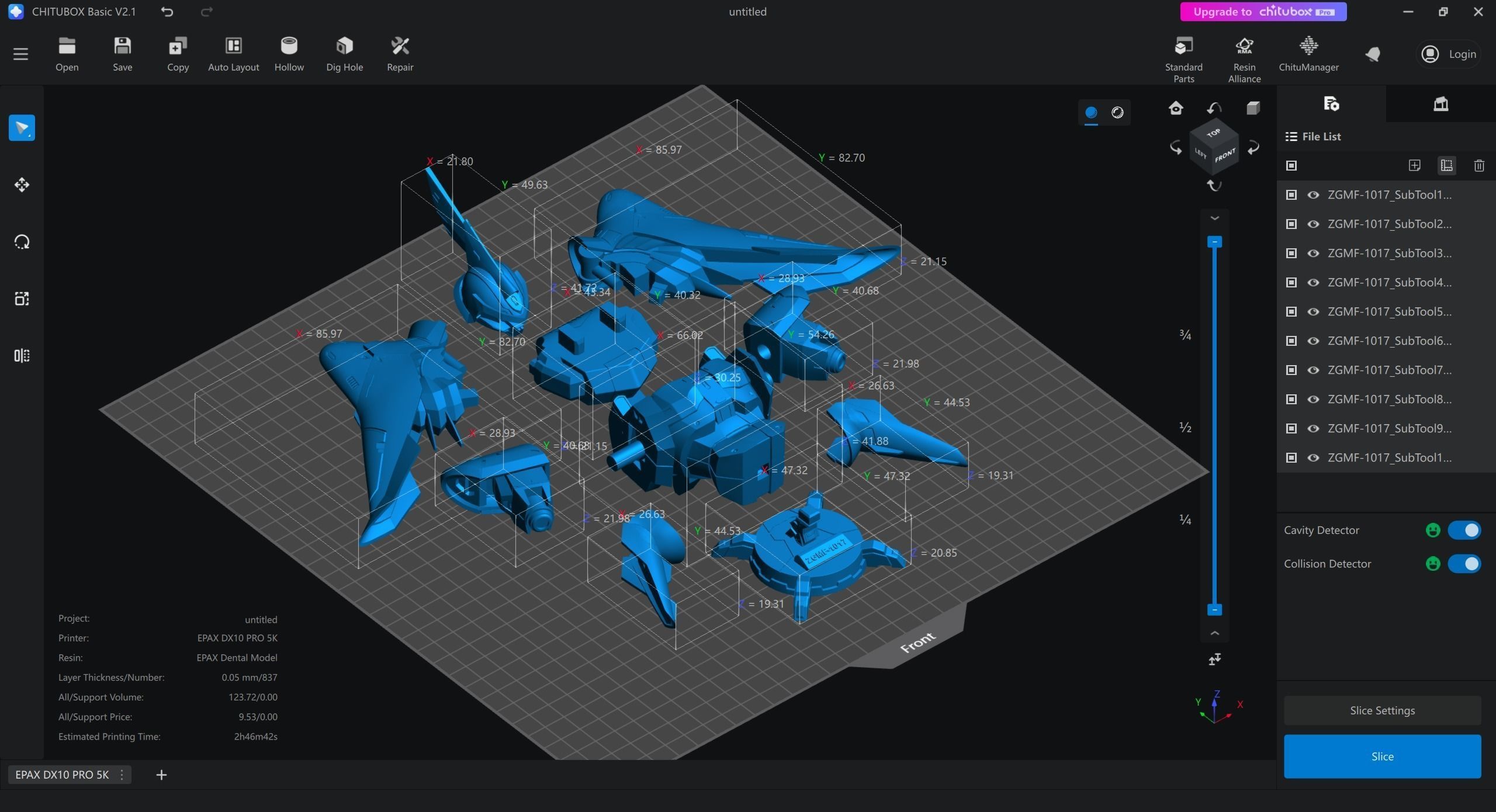Redo the last undone action

[207, 12]
